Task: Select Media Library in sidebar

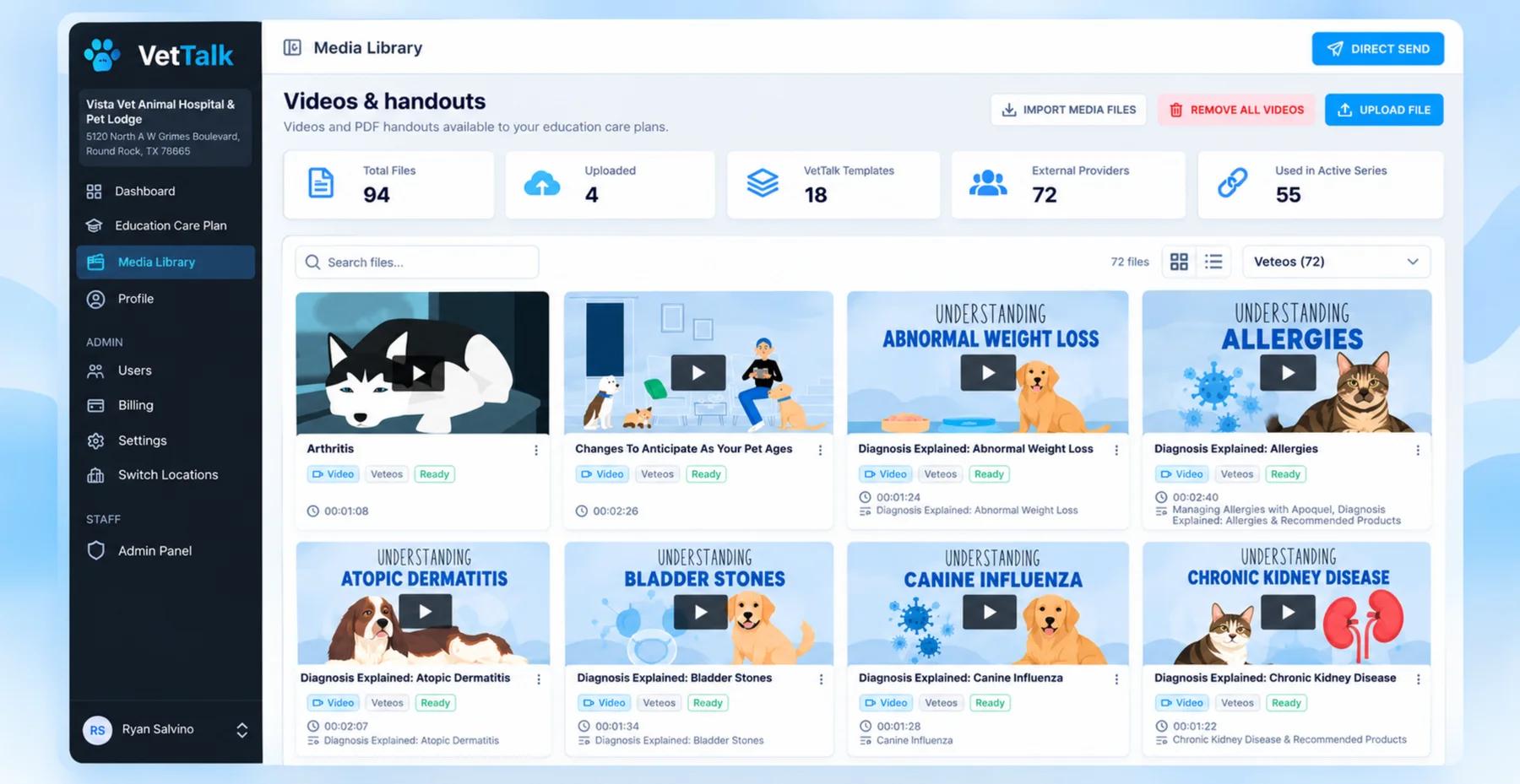Action: (166, 262)
